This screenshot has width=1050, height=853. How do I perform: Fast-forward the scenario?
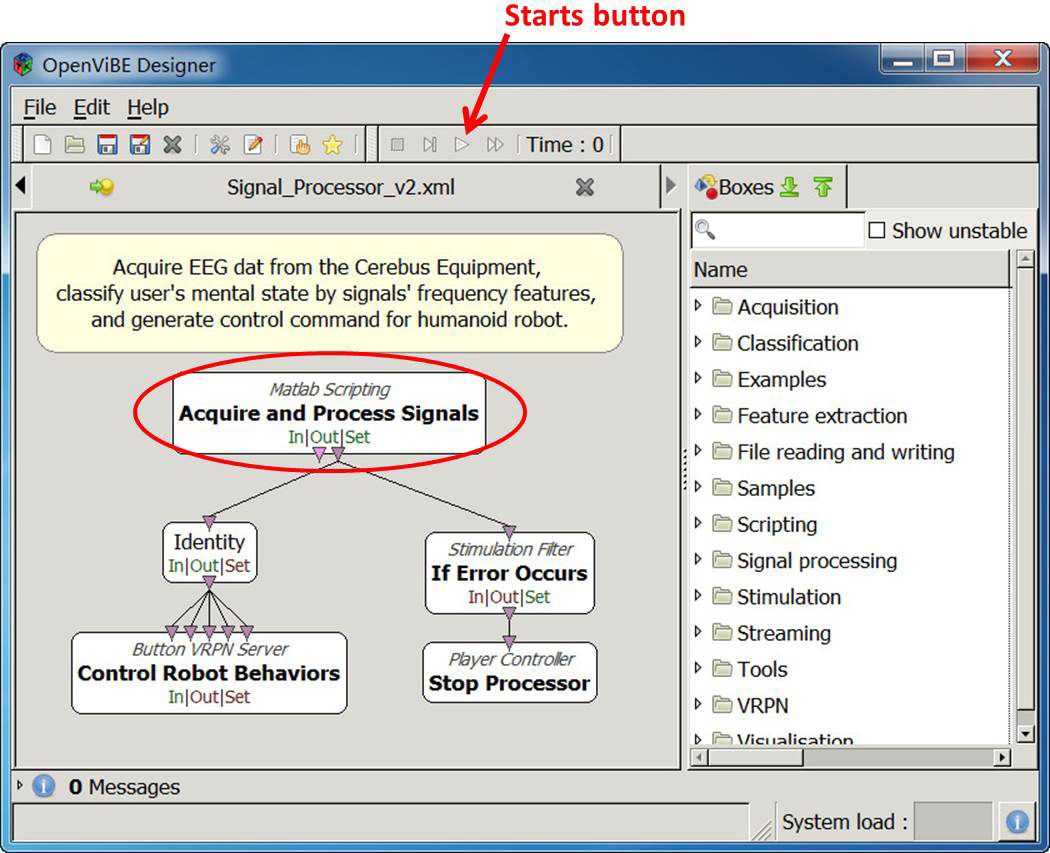click(495, 145)
